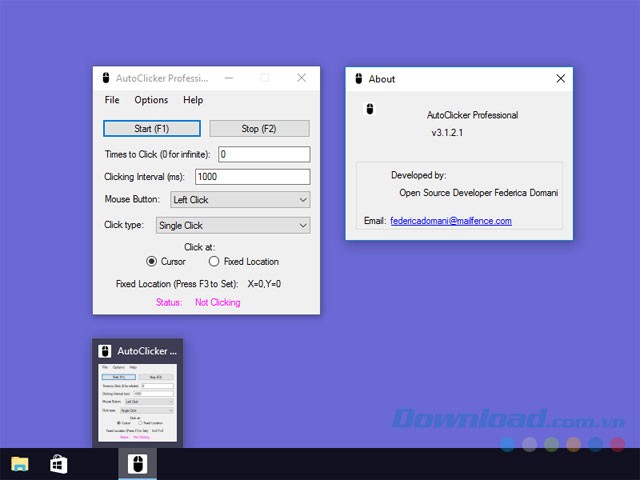
Task: Click the Times to Click input field
Action: coord(263,154)
